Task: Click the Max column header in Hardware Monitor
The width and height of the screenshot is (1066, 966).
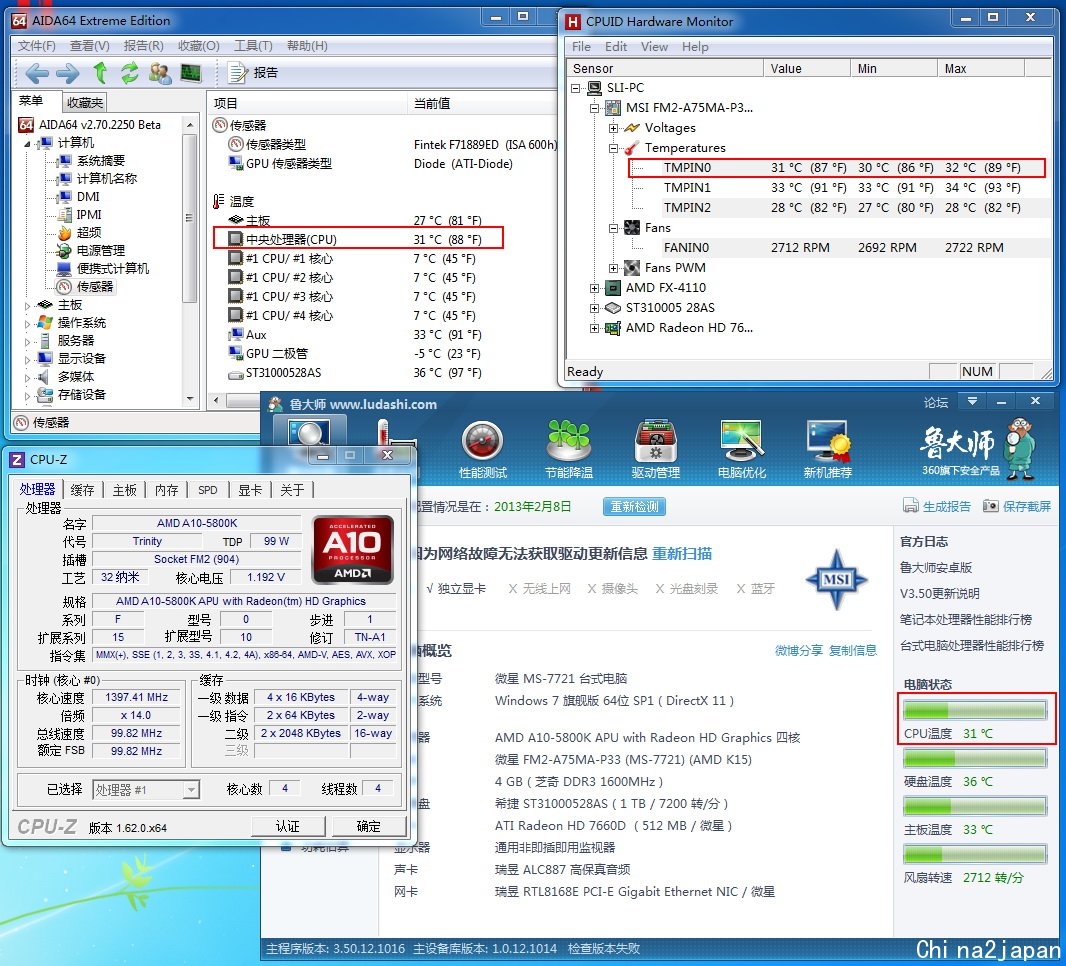Action: pos(980,68)
